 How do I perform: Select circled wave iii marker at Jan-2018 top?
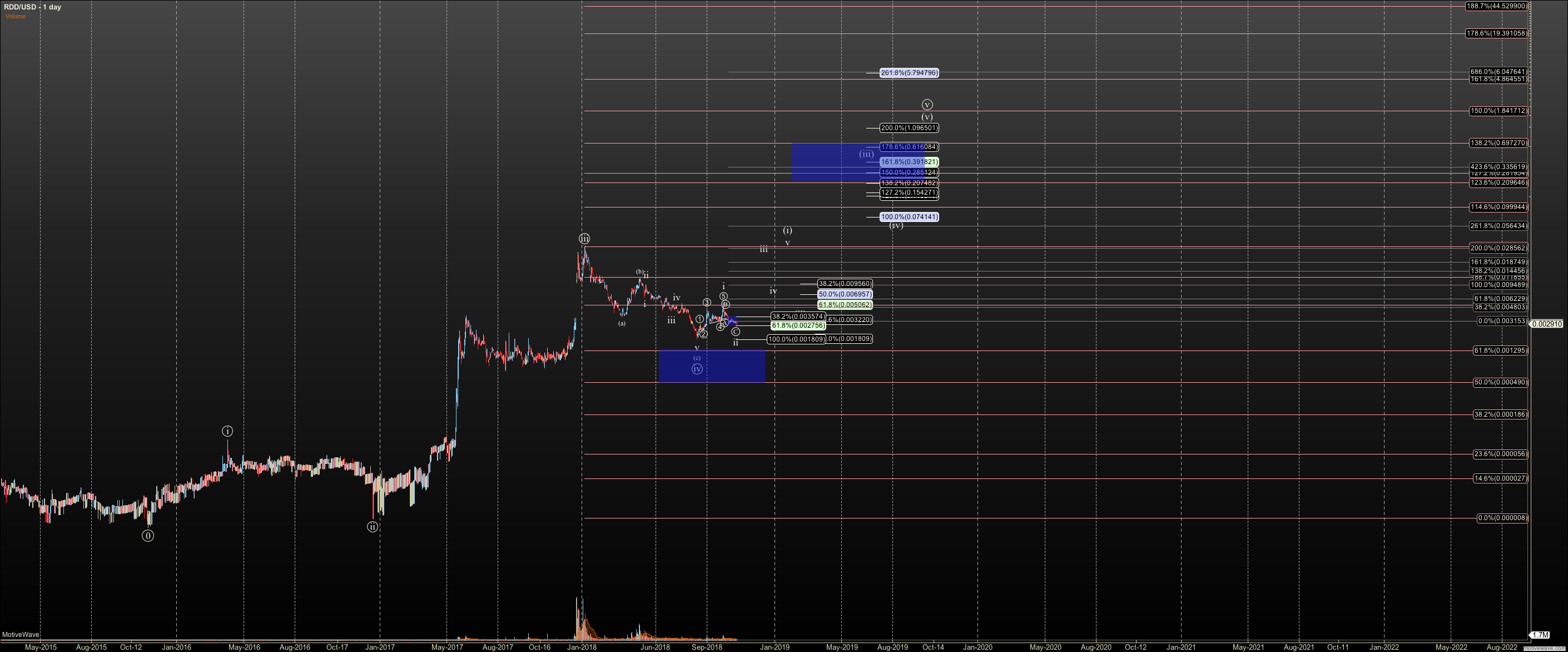pos(584,239)
